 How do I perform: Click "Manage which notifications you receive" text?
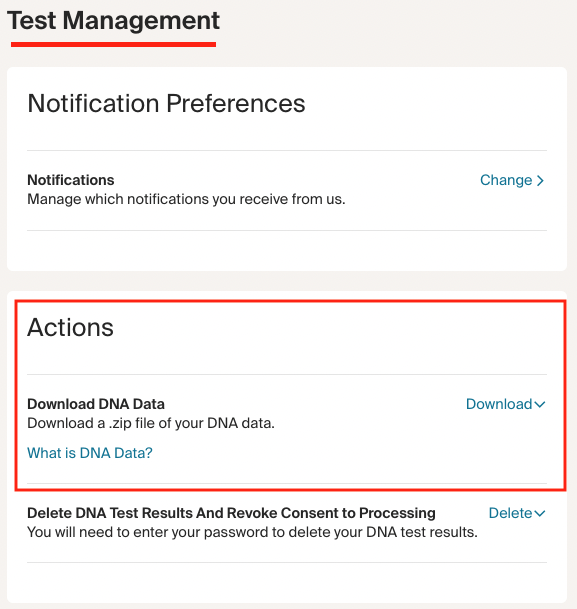pyautogui.click(x=186, y=199)
